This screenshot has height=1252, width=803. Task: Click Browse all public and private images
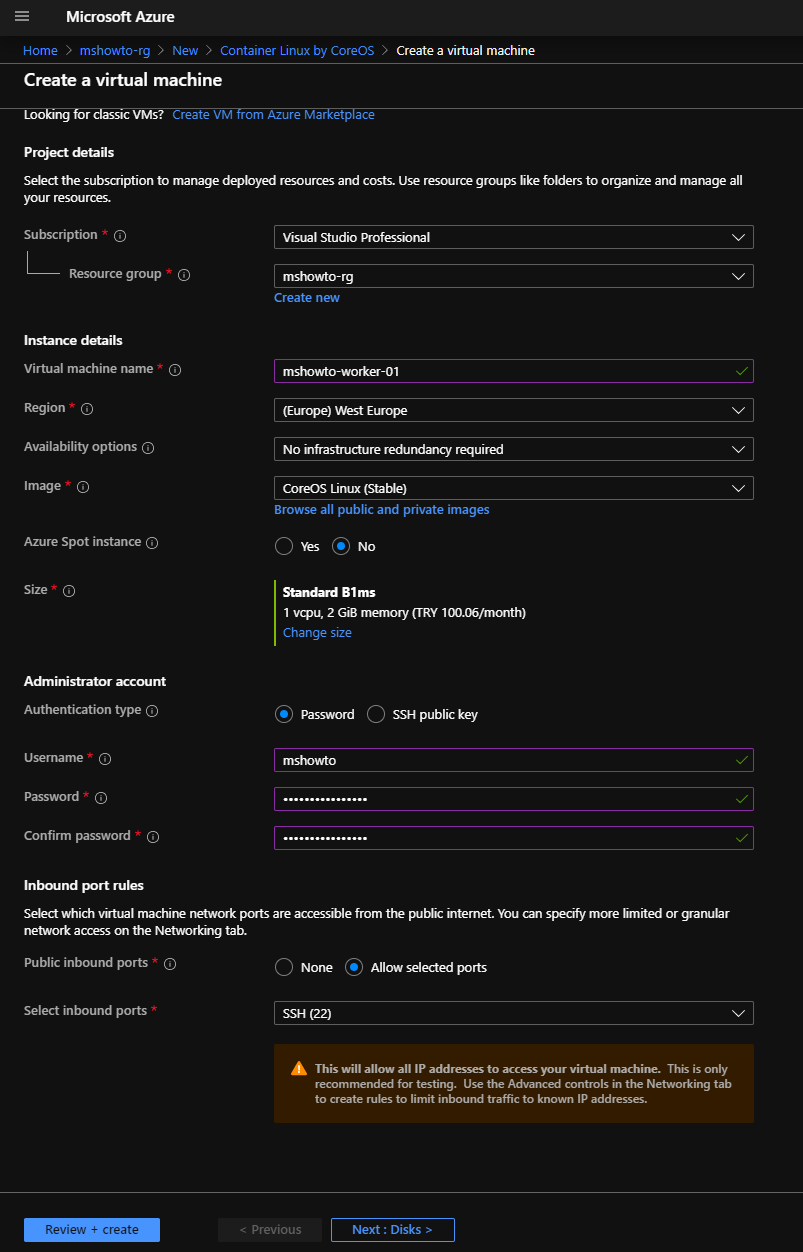click(382, 509)
